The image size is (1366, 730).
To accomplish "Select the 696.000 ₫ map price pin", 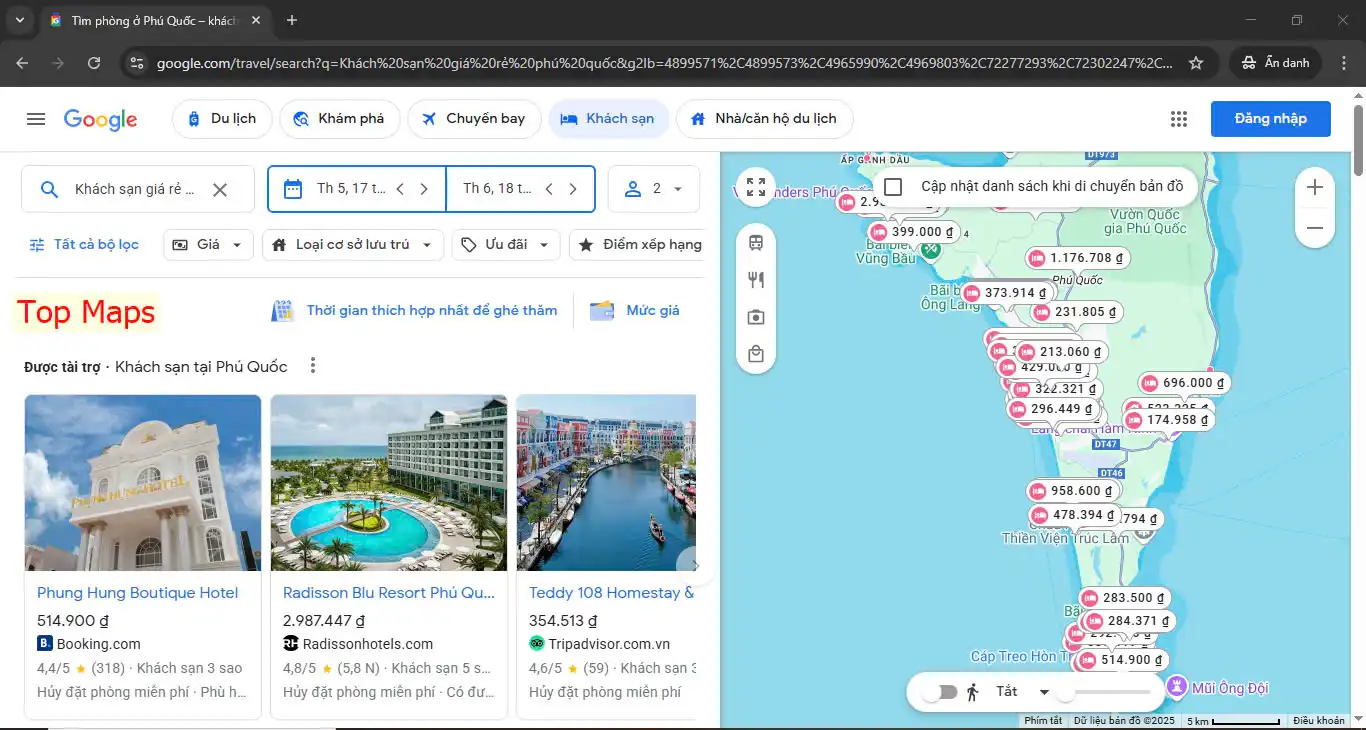I will tap(1186, 383).
